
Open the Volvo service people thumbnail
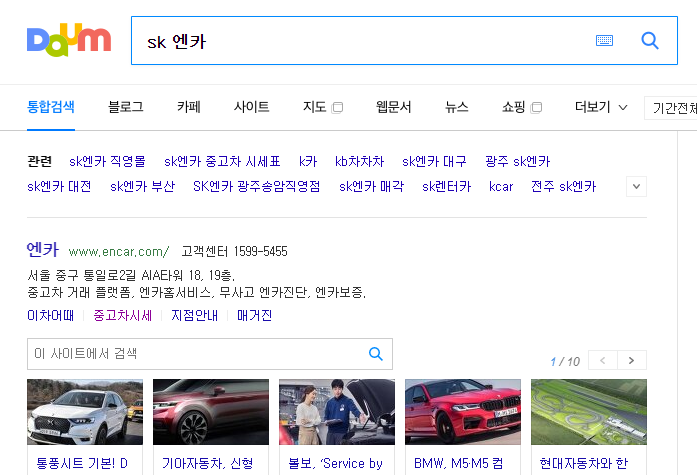coord(337,412)
